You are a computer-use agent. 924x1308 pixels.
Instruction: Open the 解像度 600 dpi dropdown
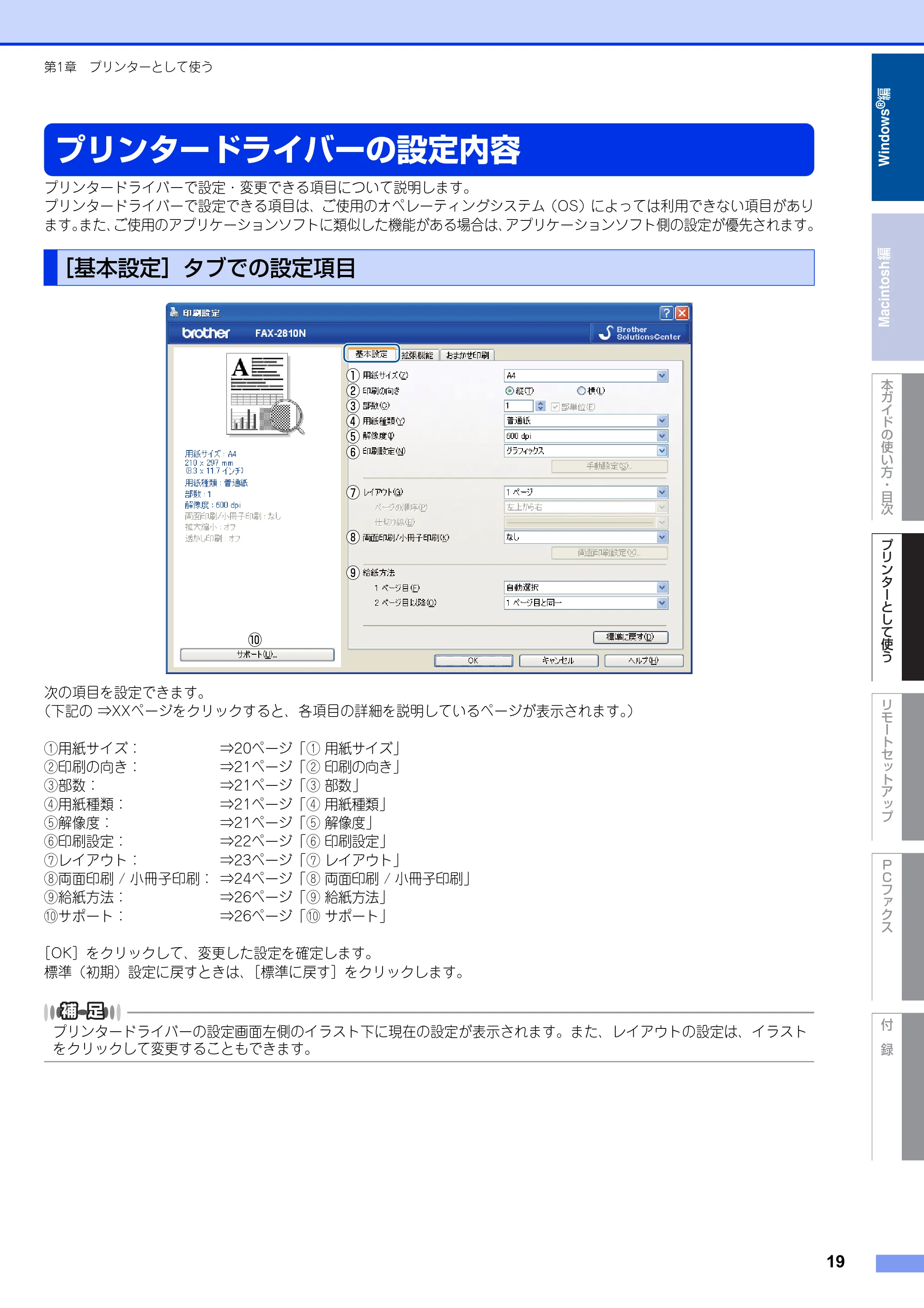pyautogui.click(x=586, y=436)
